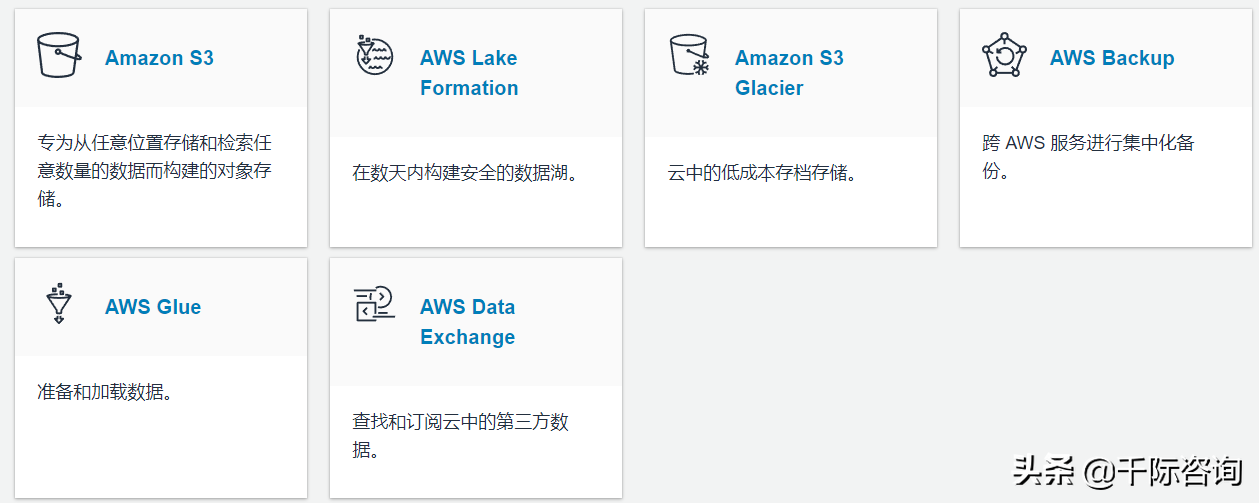The image size is (1259, 503).
Task: Click the S3 Glacier archive storage description
Action: (762, 173)
